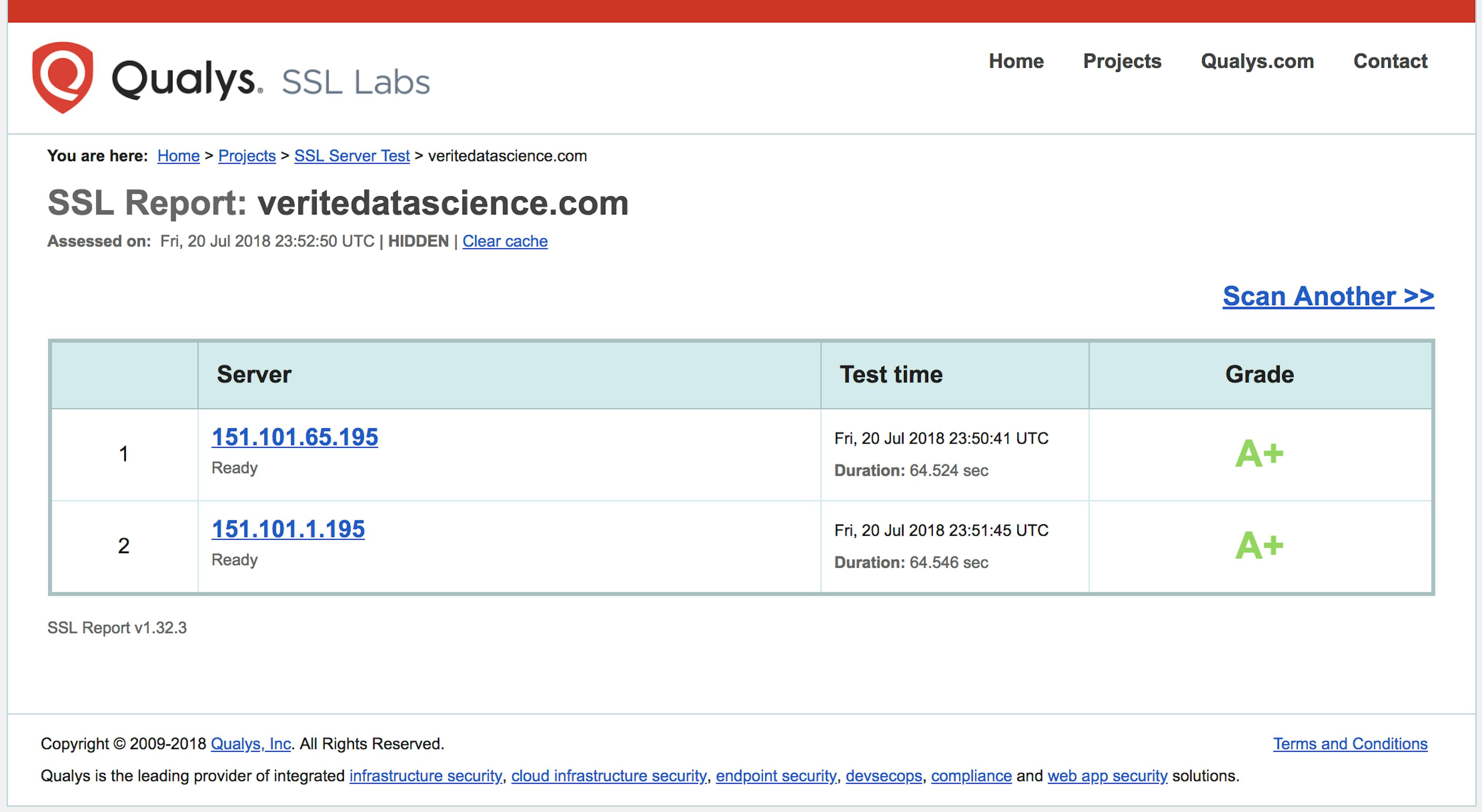This screenshot has height=812, width=1482.
Task: Open the SSL Server Test breadcrumb link
Action: pos(352,156)
